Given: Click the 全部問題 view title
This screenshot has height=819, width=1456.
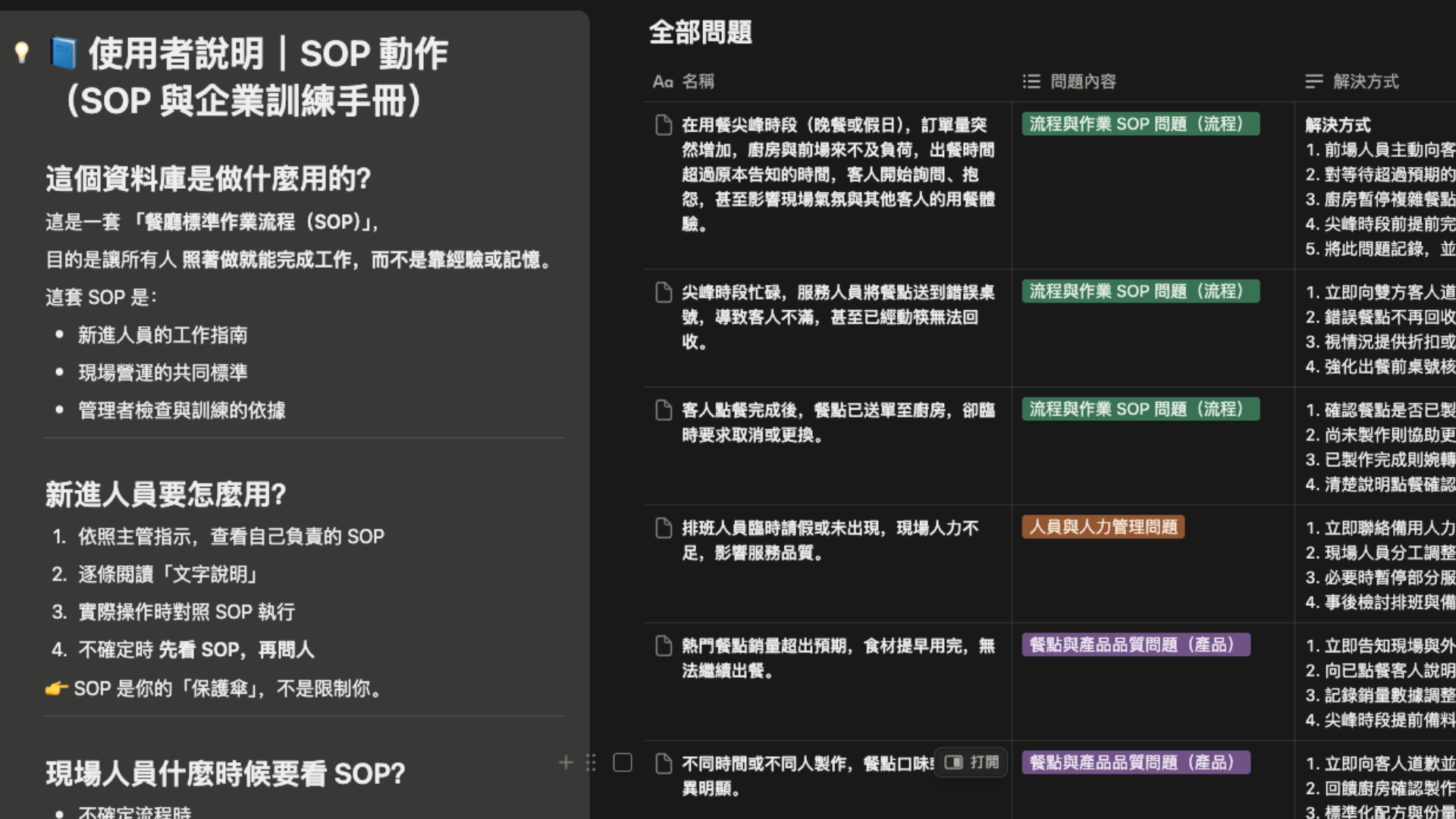Looking at the screenshot, I should 700,32.
